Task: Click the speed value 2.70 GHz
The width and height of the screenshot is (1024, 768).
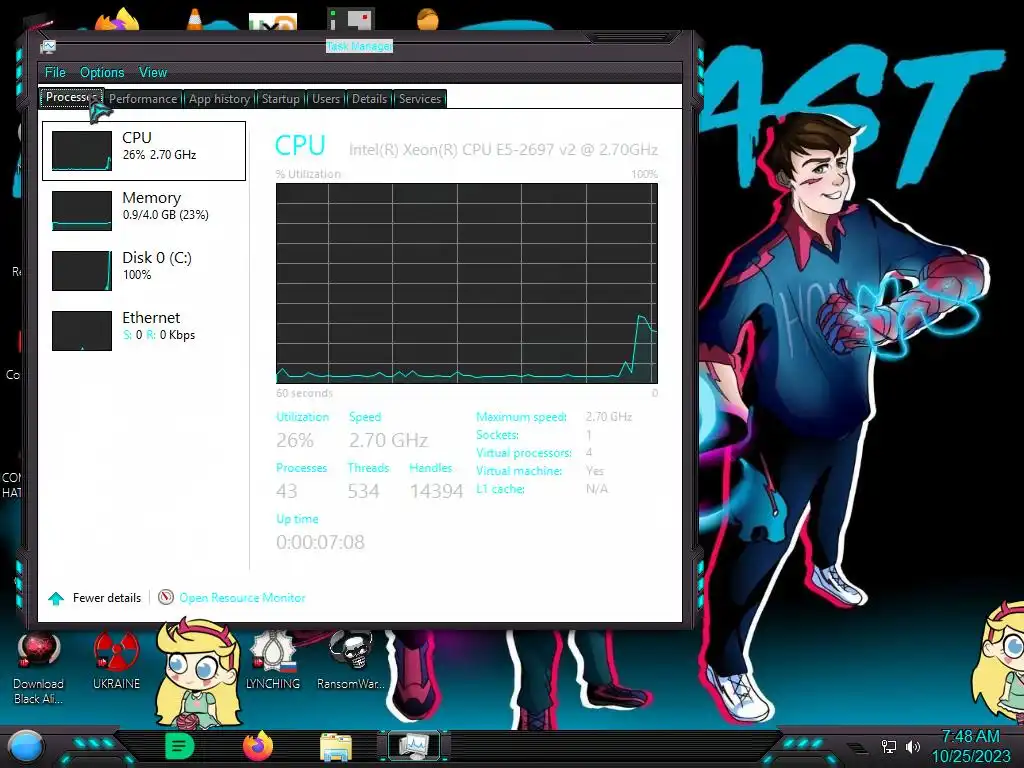Action: [x=388, y=440]
